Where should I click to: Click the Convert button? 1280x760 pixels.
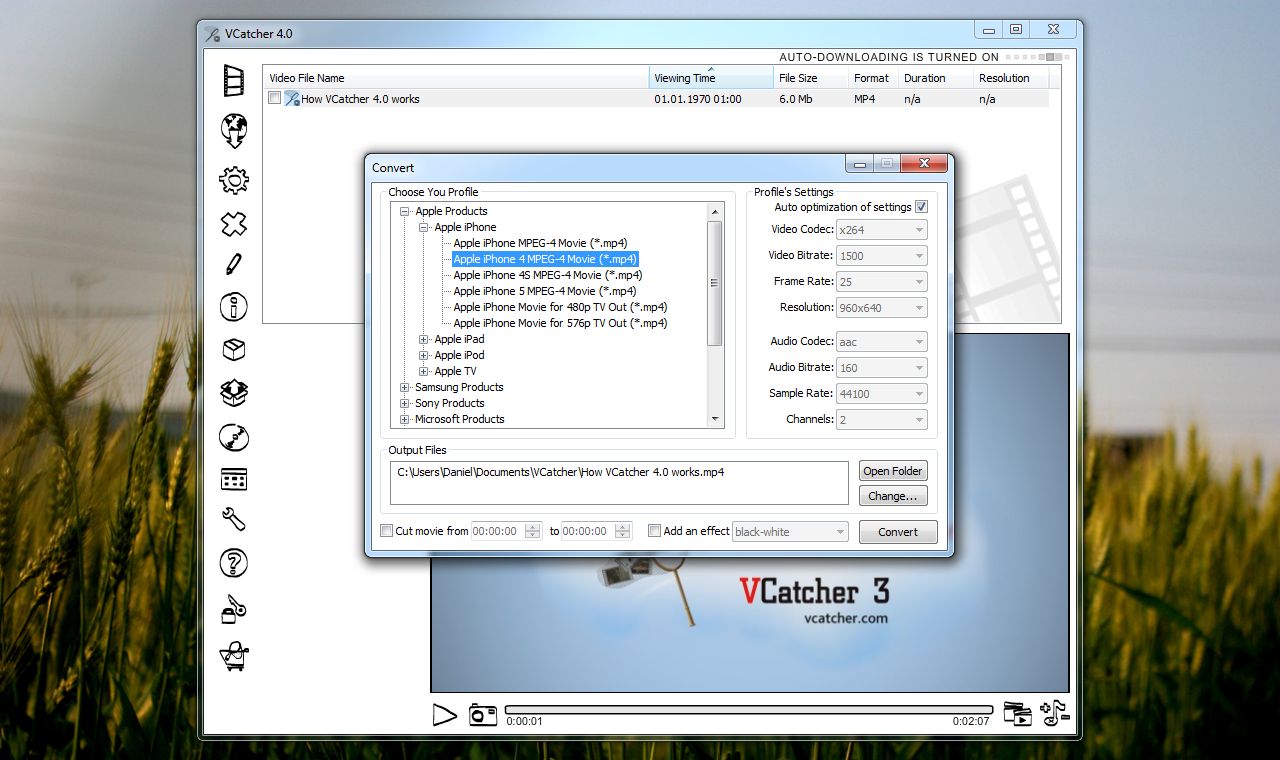click(898, 532)
